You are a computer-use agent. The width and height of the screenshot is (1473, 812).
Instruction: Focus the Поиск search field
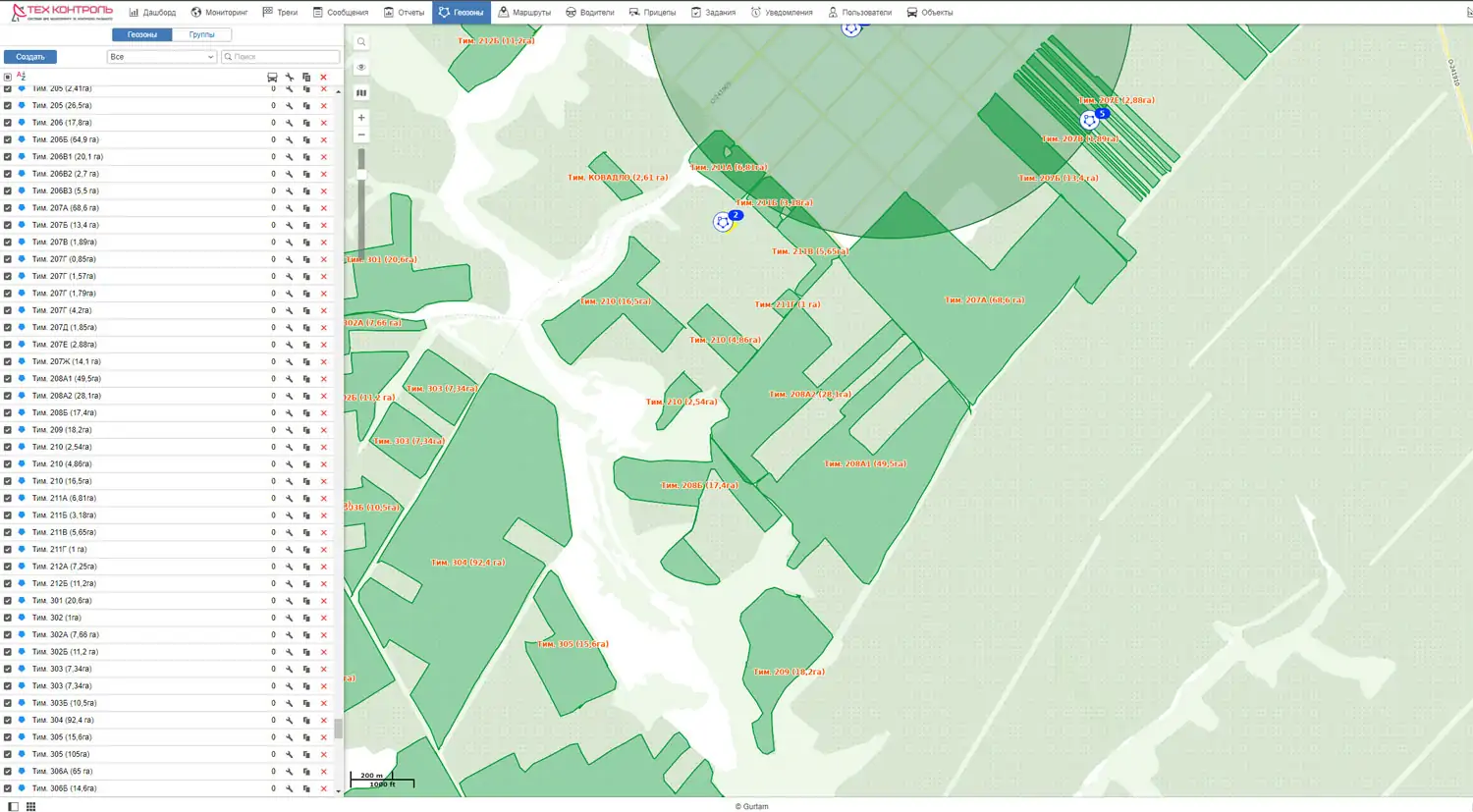point(281,57)
